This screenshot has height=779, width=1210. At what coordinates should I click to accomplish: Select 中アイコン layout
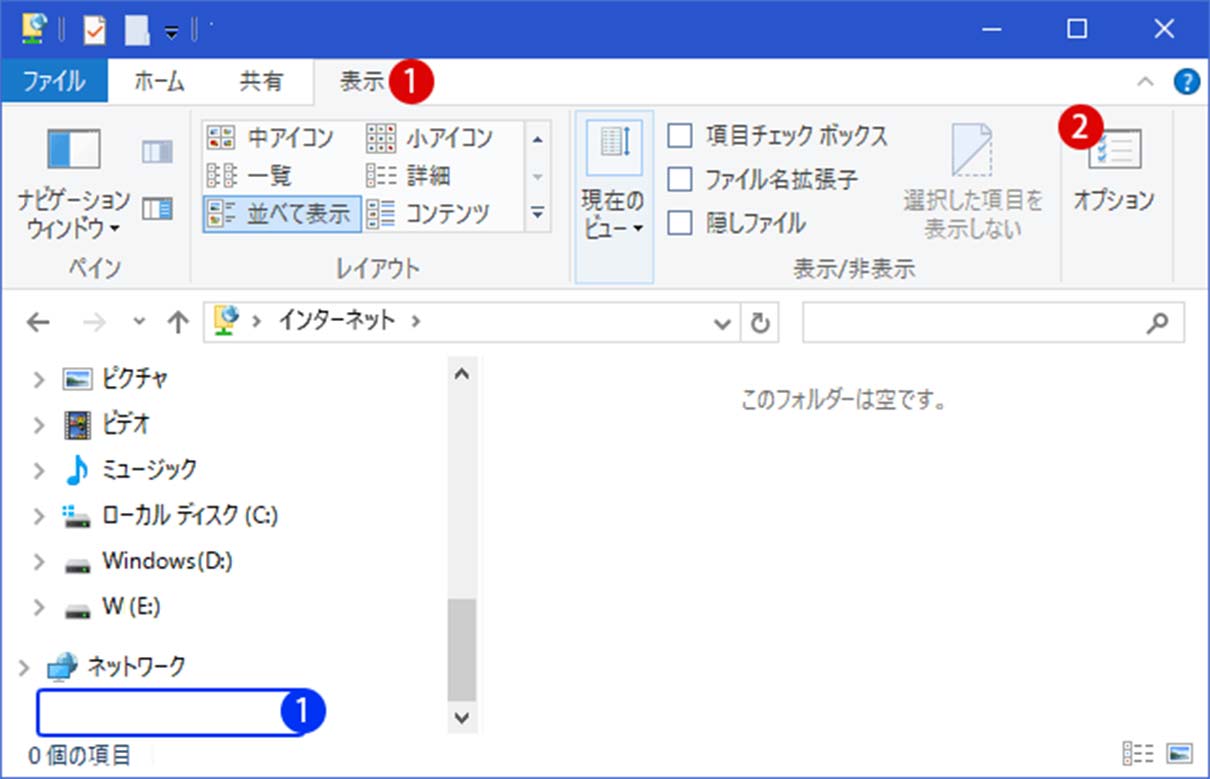270,137
